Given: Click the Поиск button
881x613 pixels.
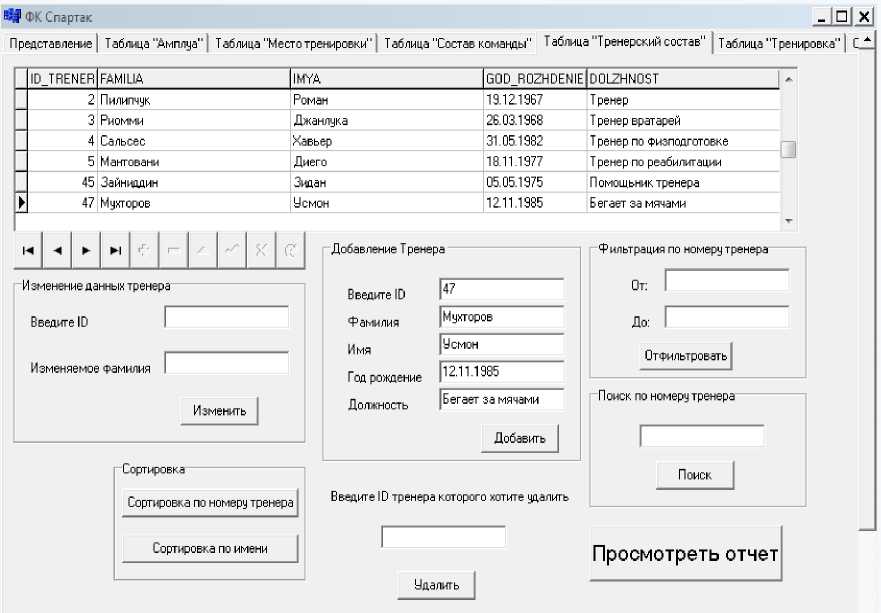Looking at the screenshot, I should 695,475.
